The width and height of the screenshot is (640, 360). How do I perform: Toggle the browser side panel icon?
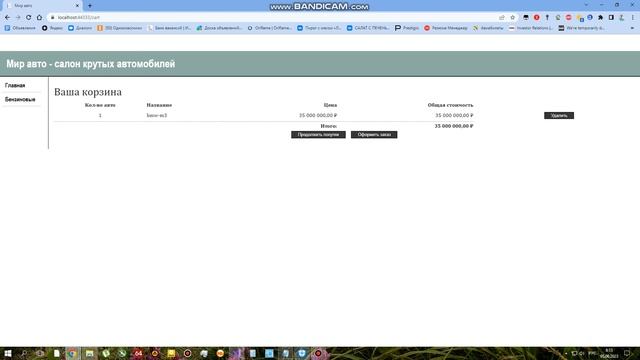[611, 18]
